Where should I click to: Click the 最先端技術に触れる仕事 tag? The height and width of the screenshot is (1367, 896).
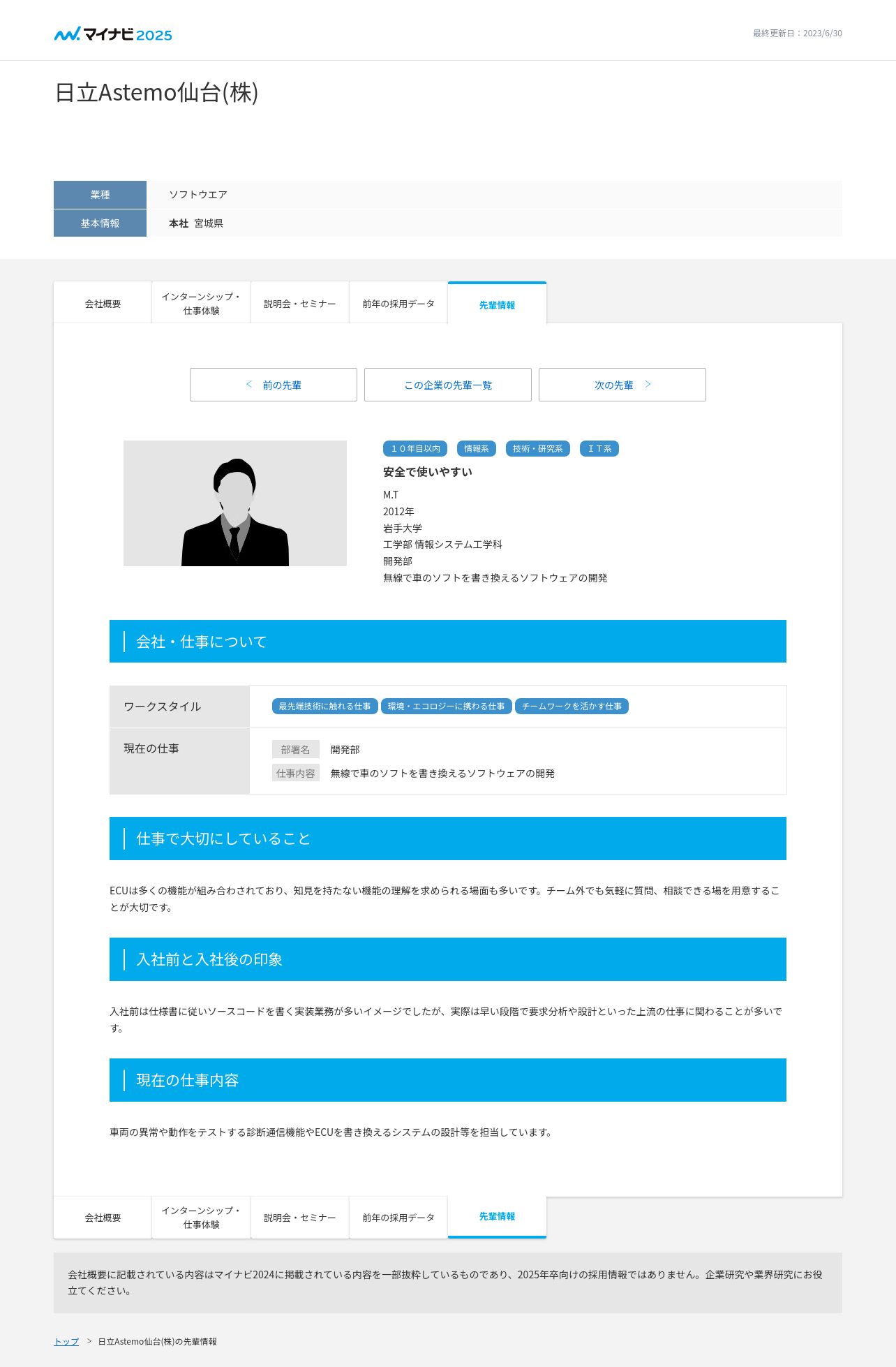[x=325, y=707]
